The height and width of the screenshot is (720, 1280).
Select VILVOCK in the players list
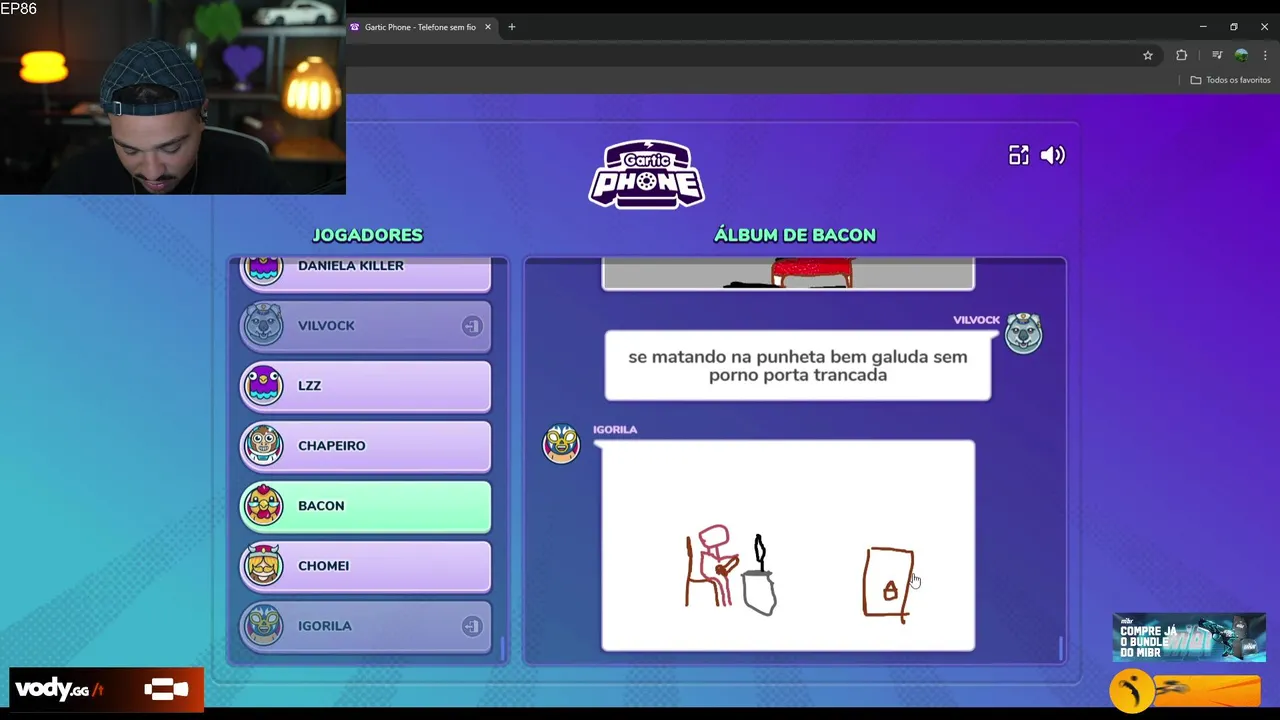click(365, 326)
